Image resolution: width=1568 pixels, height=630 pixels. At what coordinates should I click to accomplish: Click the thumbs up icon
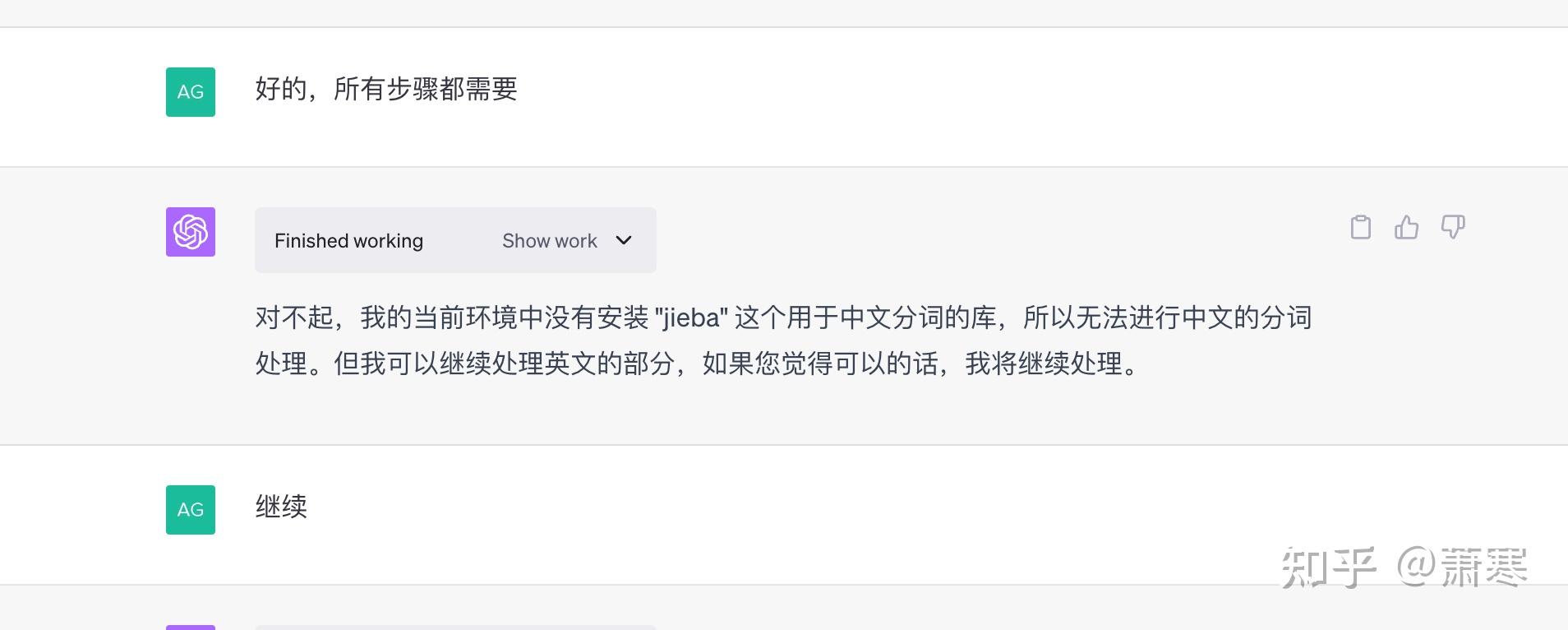(1407, 227)
